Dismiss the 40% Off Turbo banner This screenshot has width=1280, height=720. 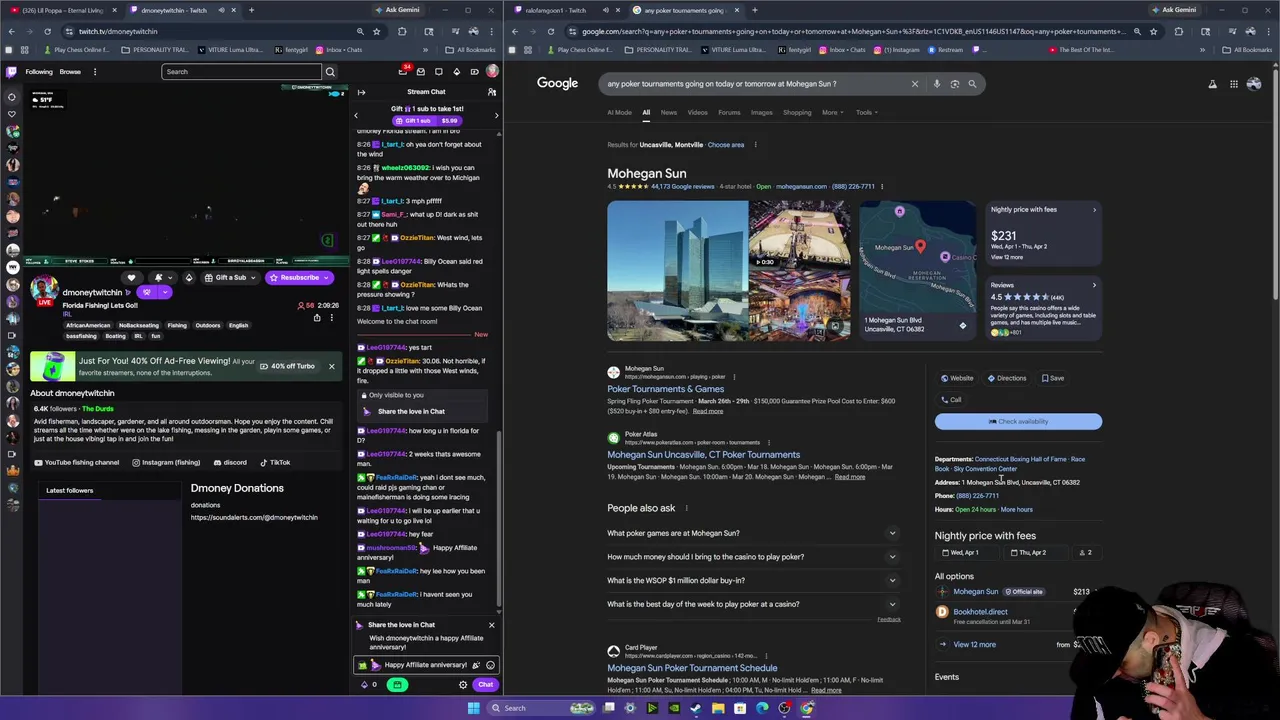(x=331, y=366)
